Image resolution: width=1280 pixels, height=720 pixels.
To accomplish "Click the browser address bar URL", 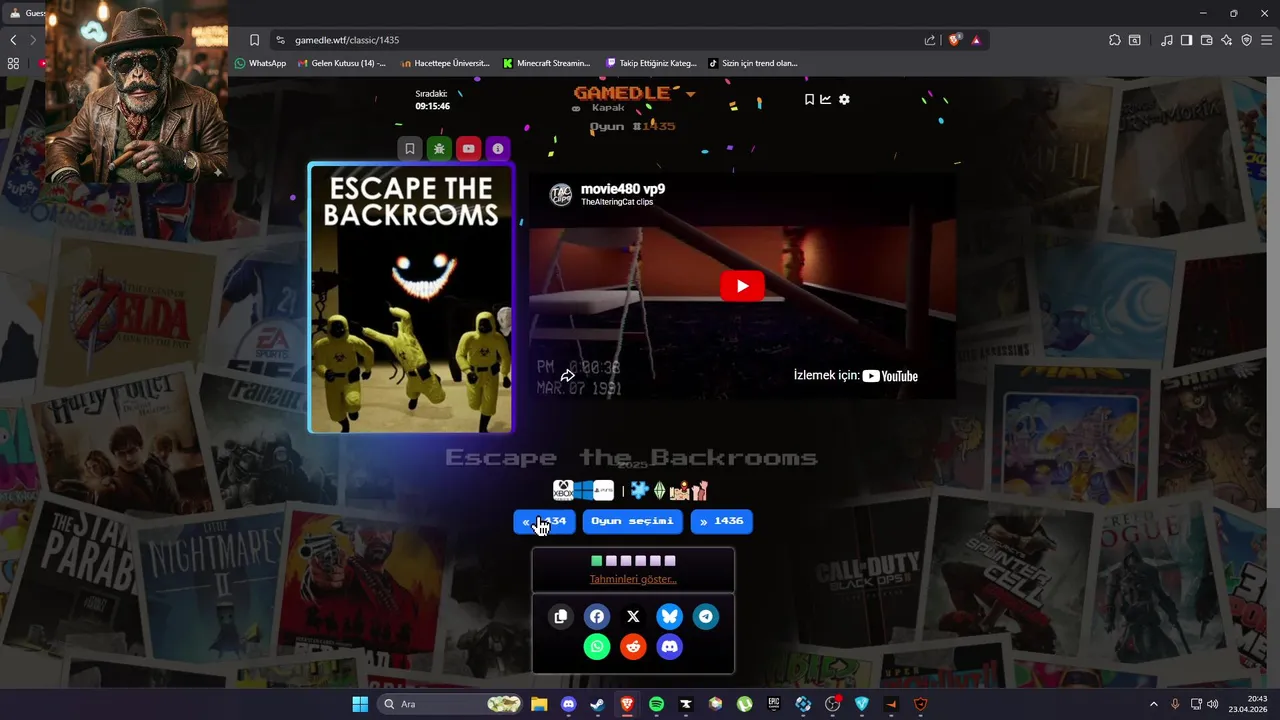I will [x=347, y=40].
